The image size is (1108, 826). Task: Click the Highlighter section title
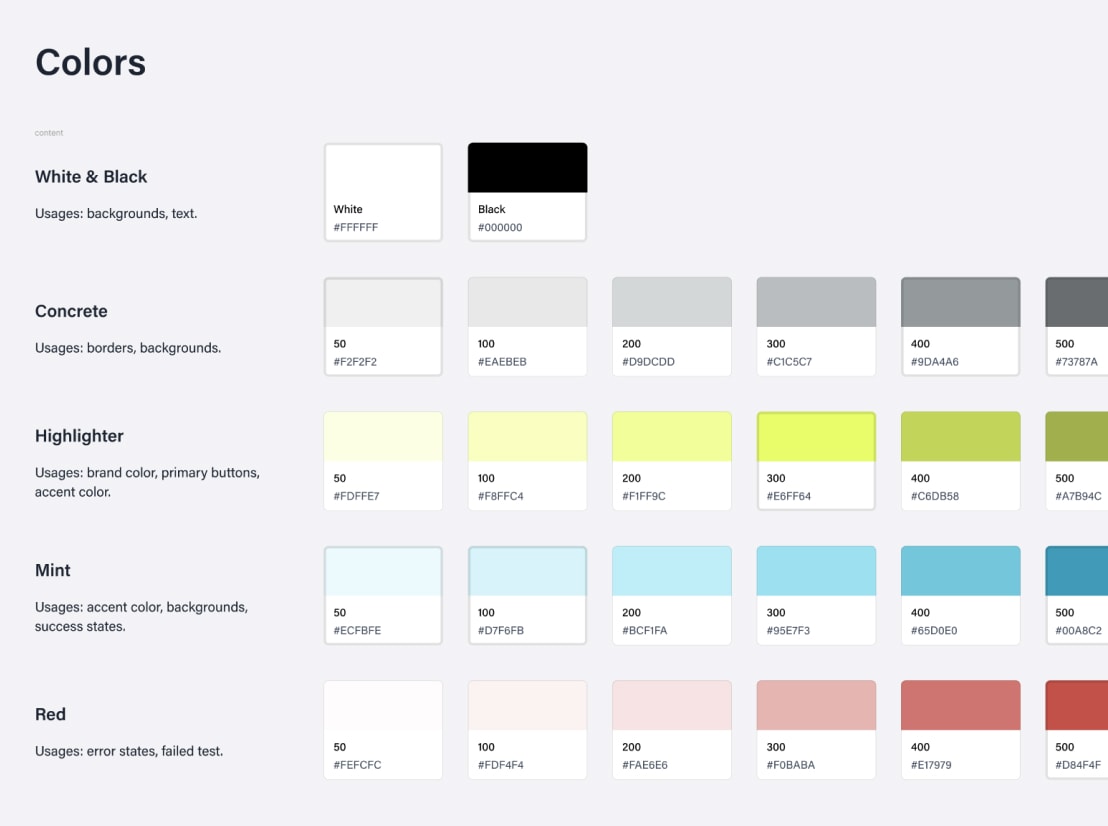[x=79, y=436]
